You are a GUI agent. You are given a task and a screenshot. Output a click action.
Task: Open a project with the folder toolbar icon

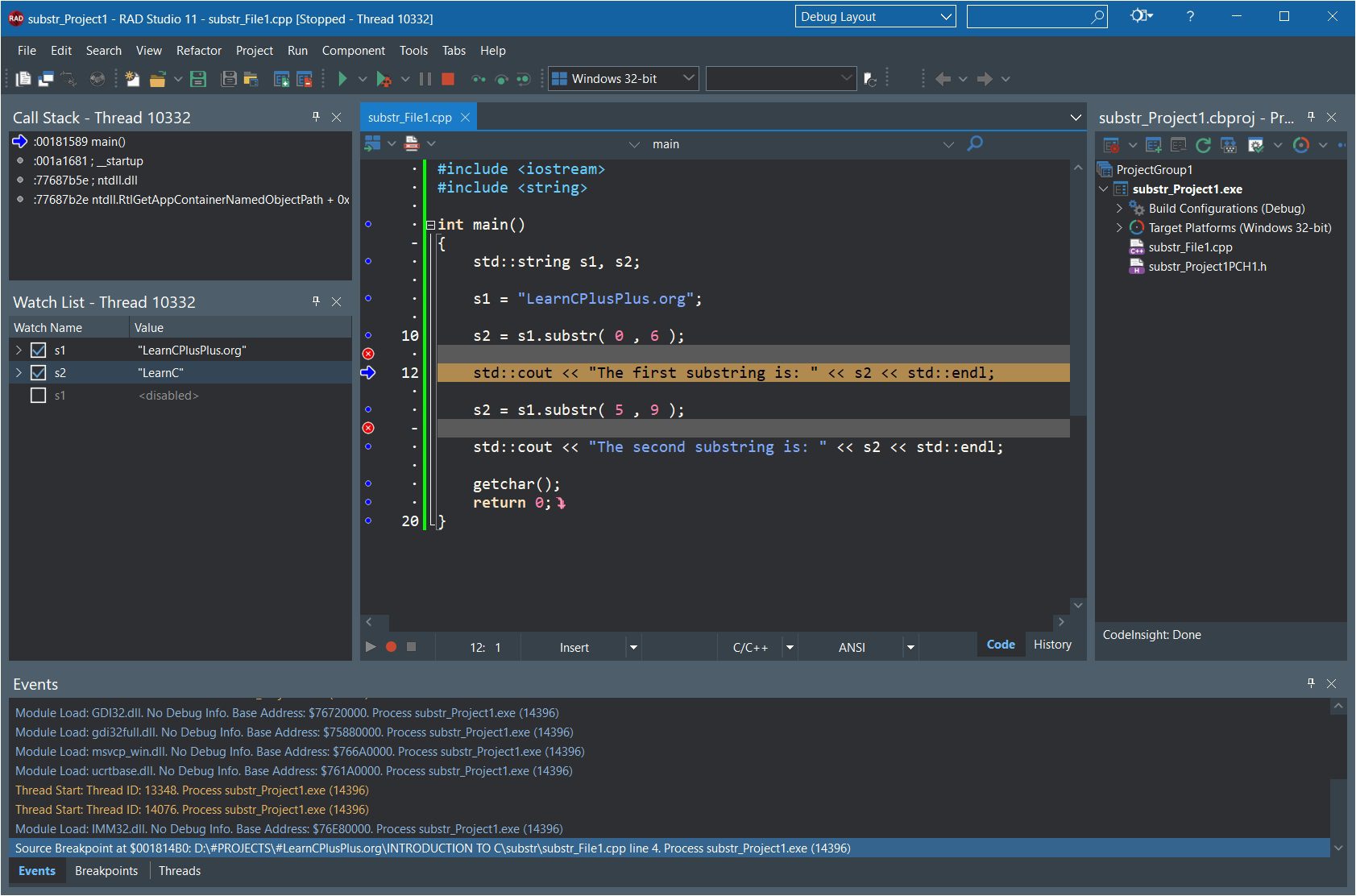coord(158,78)
